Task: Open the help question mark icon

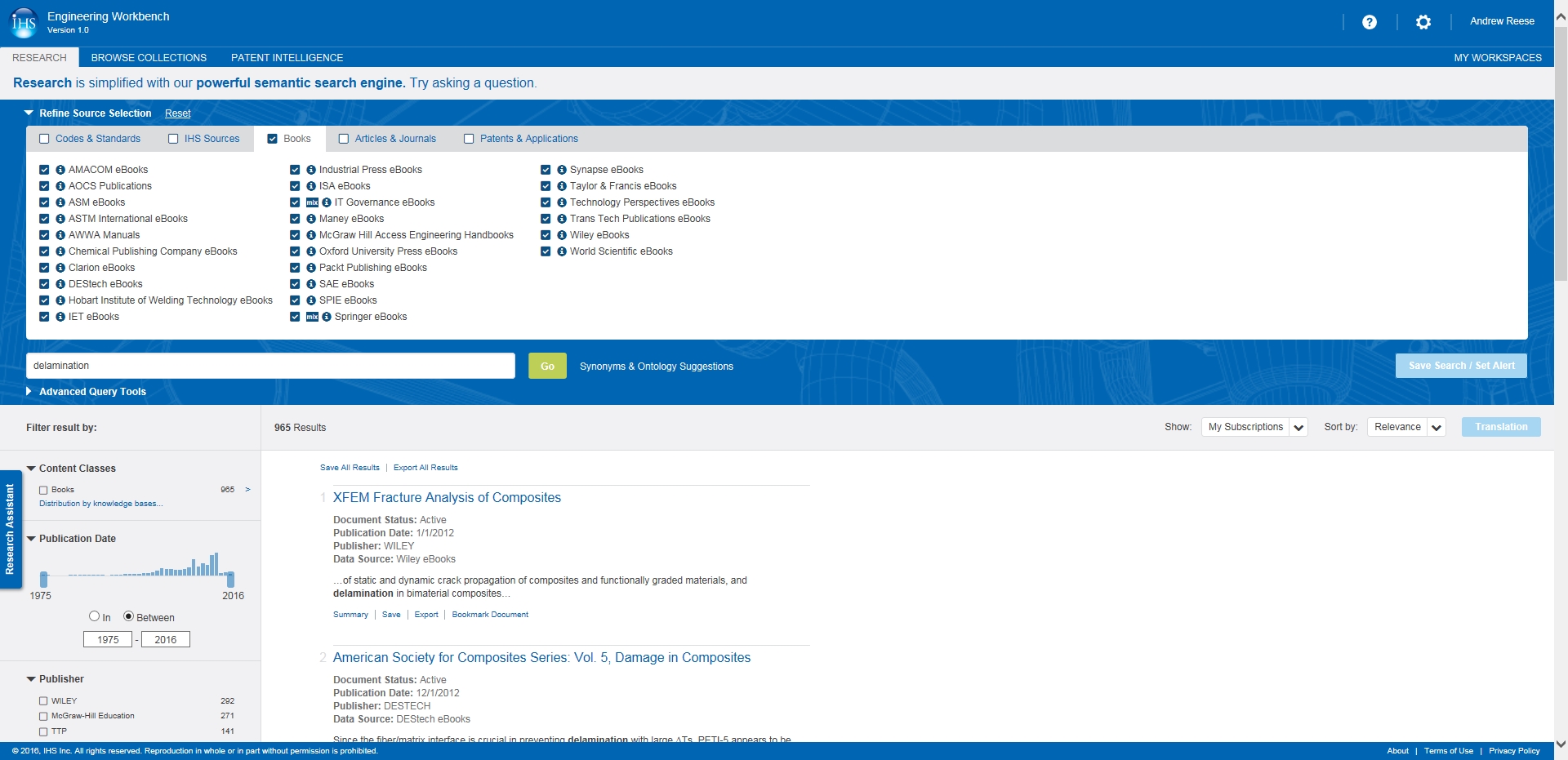Action: coord(1370,22)
